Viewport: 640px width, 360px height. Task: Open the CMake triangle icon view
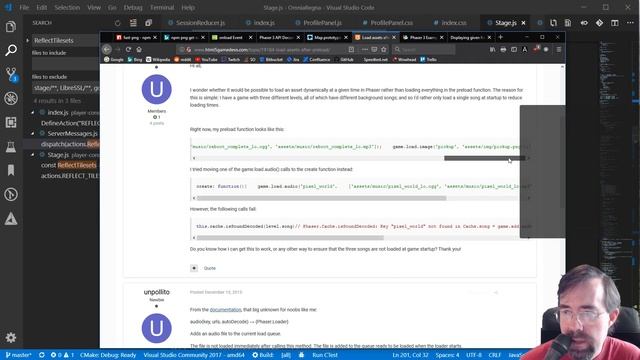click(11, 219)
